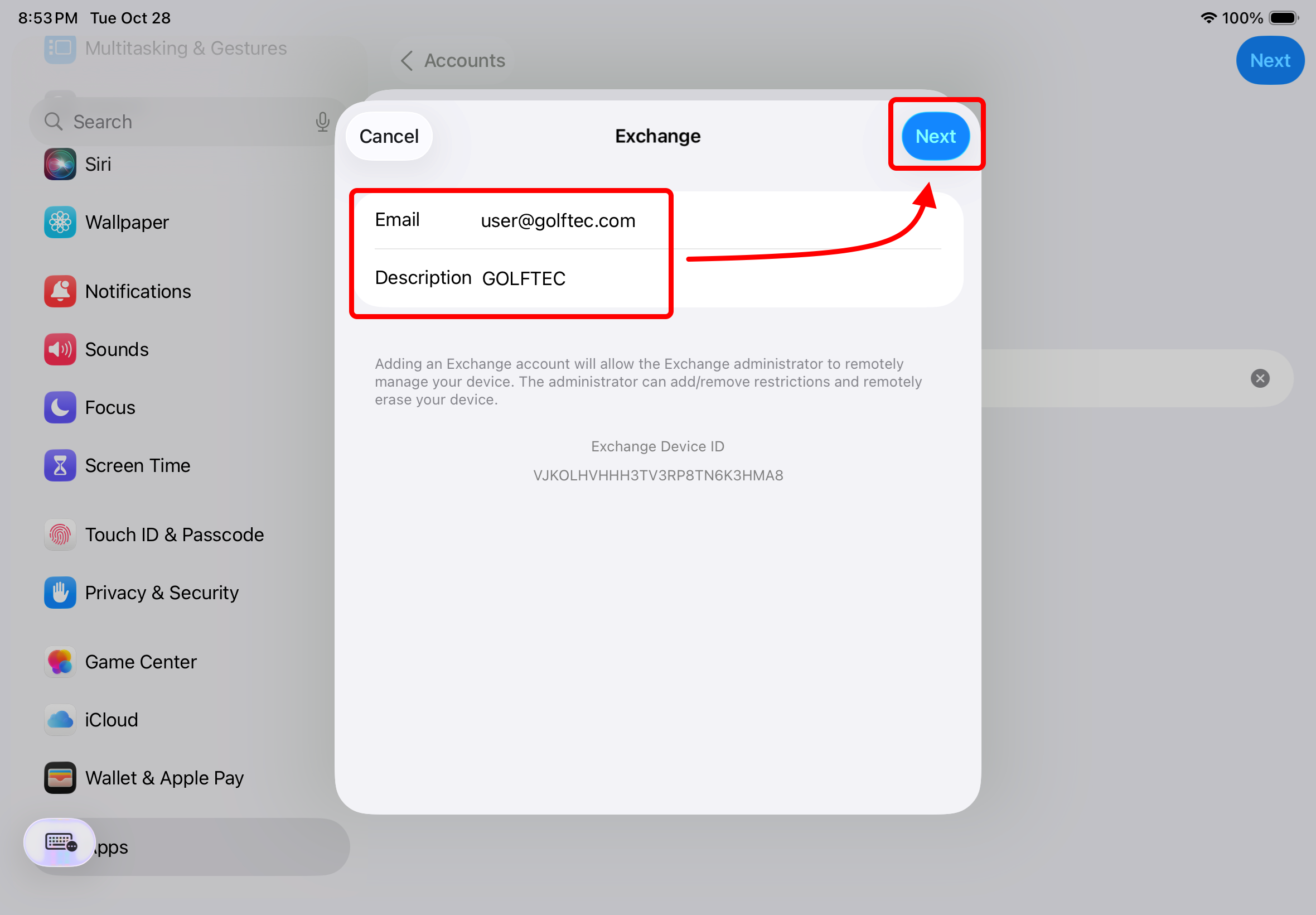Open iCloud cloud icon
Viewport: 1316px width, 915px height.
pos(60,720)
